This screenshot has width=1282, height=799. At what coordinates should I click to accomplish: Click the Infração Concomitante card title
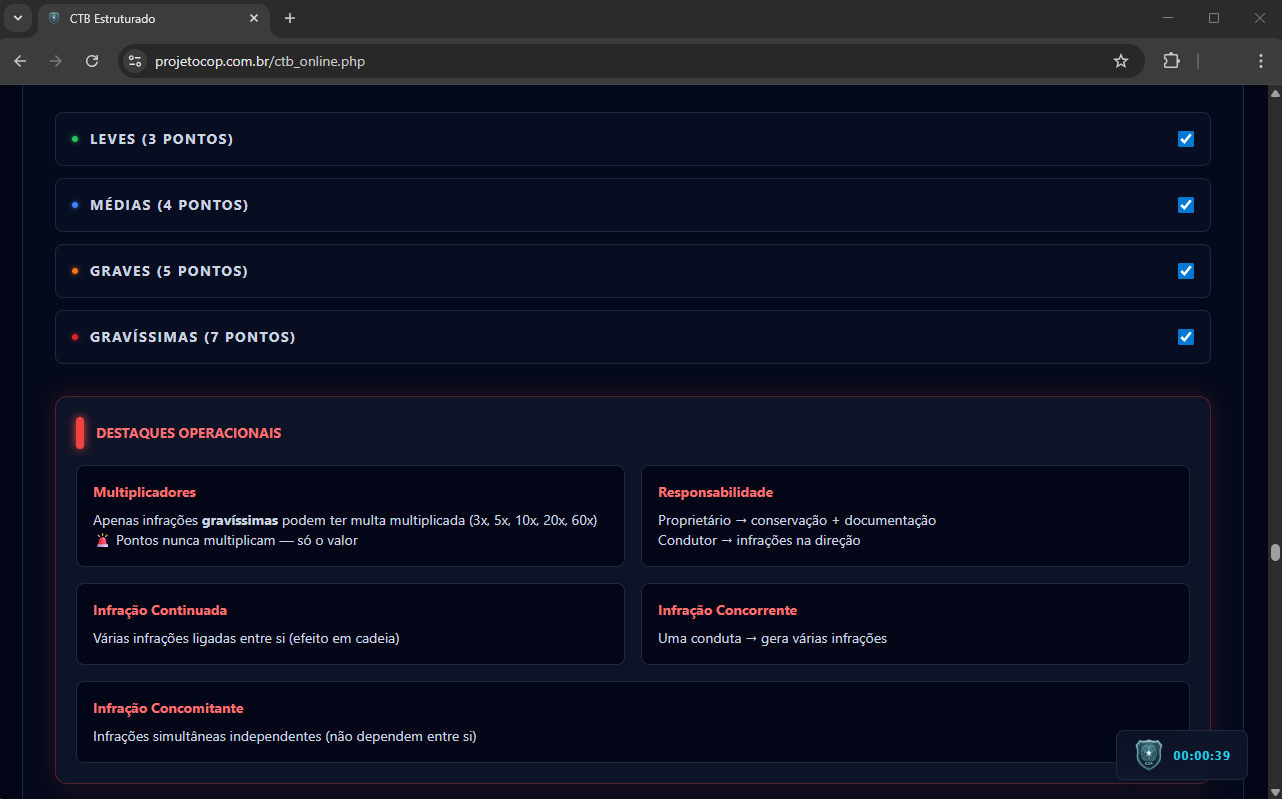(x=168, y=708)
